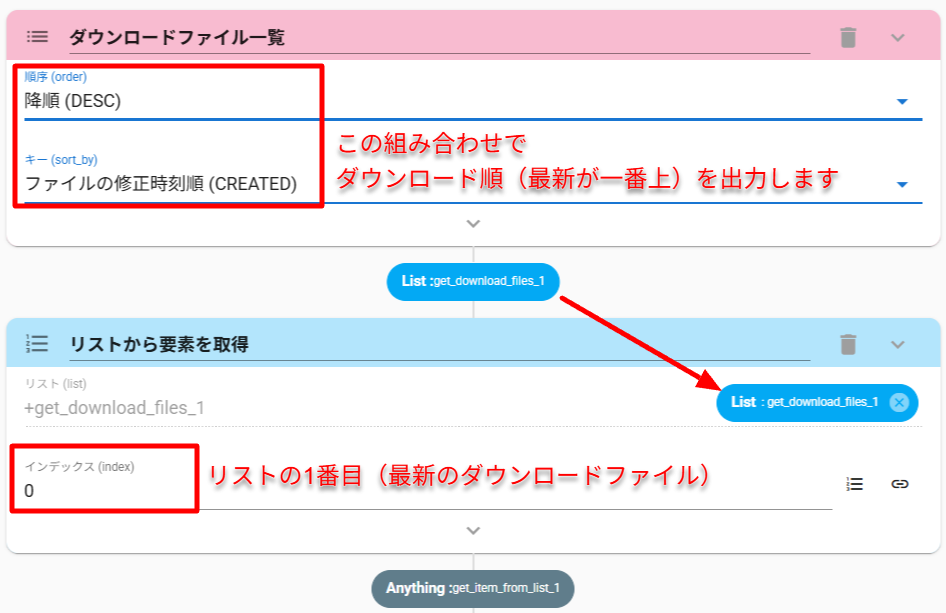Click the Anything: get_item_from_list_1 output chip
The image size is (946, 613).
[473, 588]
